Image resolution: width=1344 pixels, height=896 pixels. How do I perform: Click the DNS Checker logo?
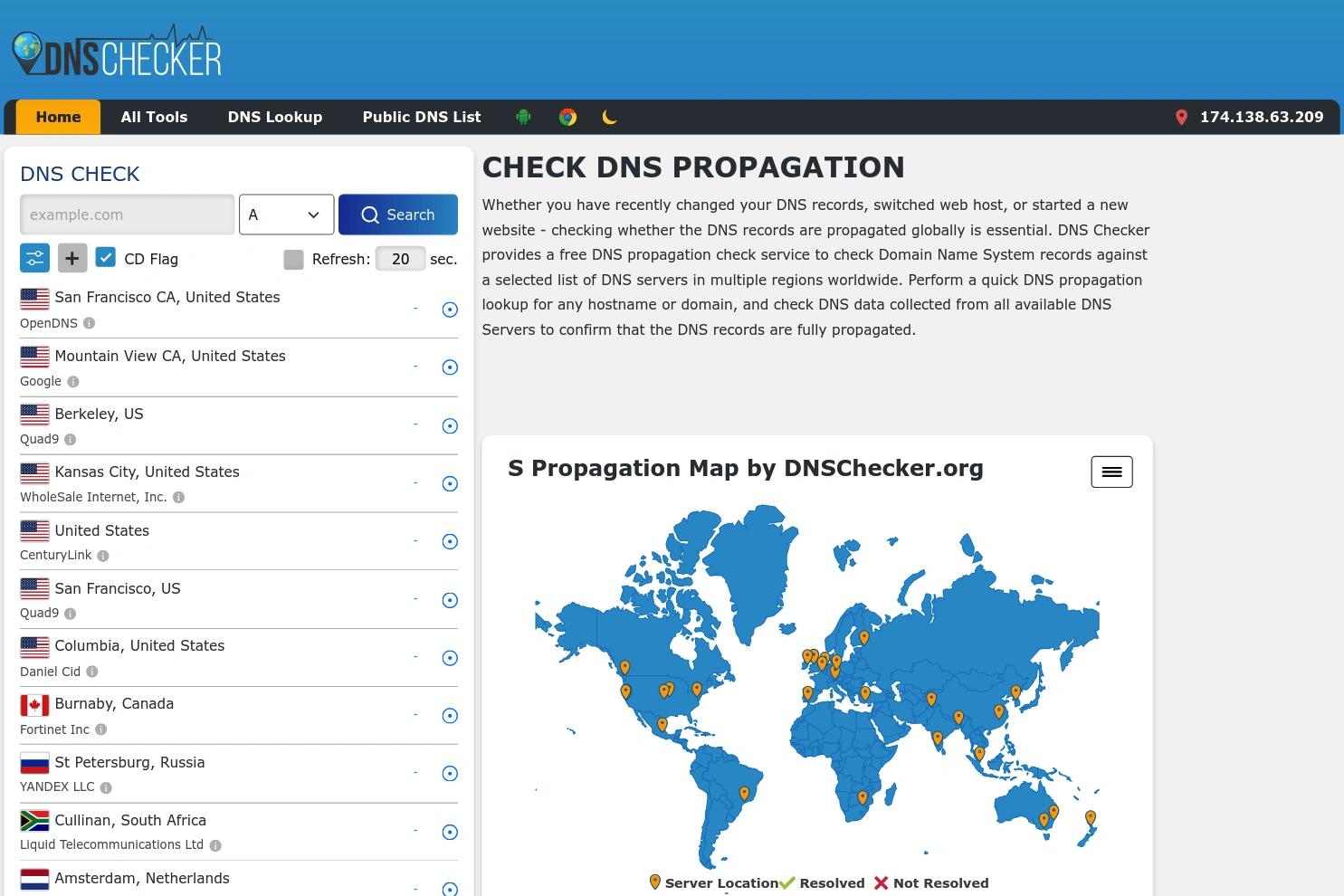point(117,52)
